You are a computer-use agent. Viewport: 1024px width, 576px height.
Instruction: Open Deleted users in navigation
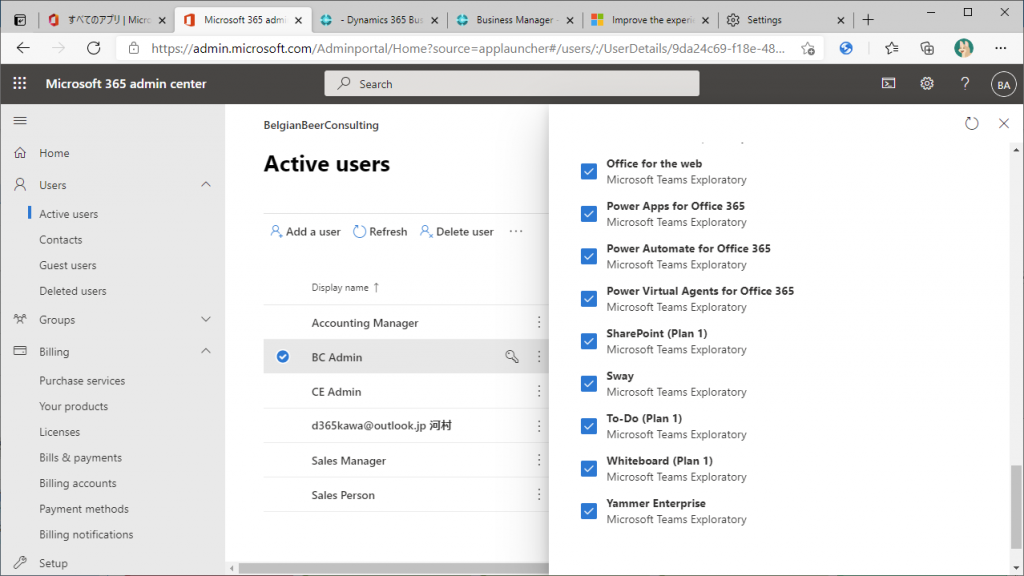click(x=72, y=291)
